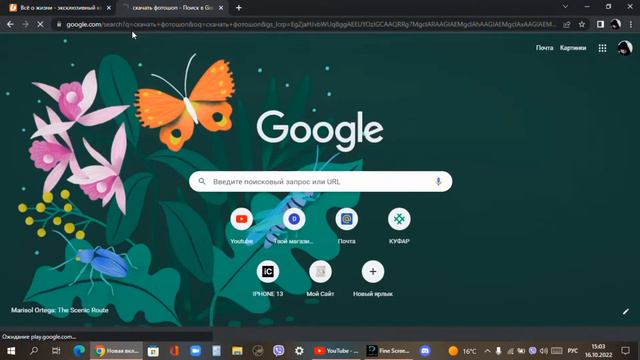Open the Windows Start menu

[x=11, y=351]
